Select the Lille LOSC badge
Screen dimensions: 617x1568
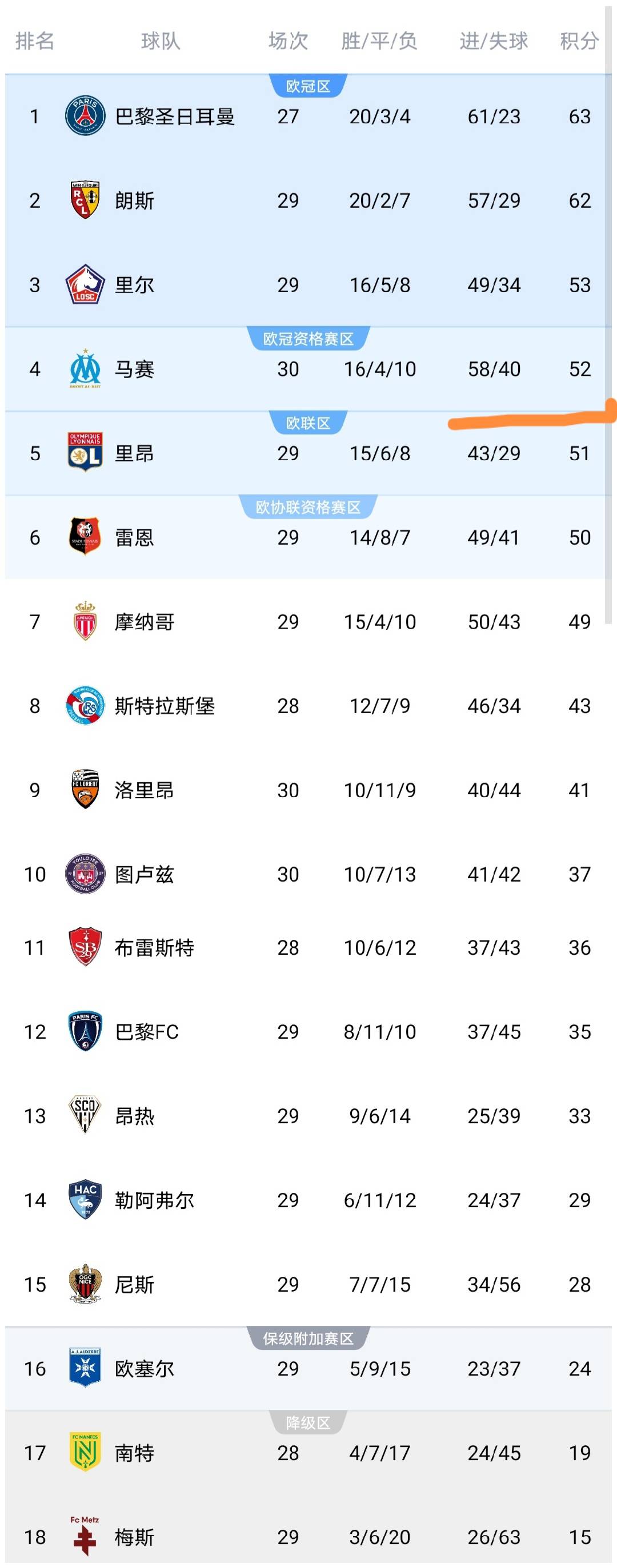point(85,284)
